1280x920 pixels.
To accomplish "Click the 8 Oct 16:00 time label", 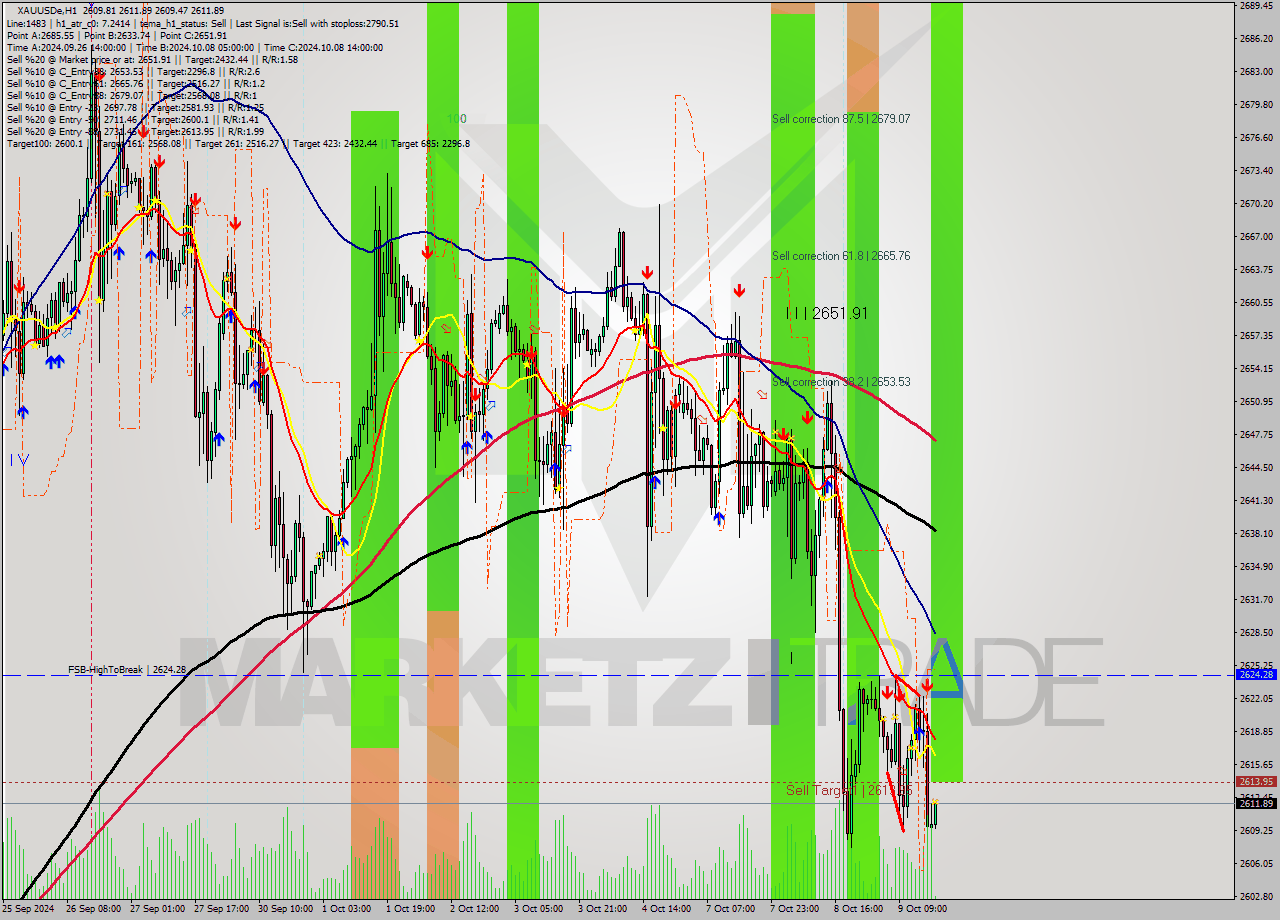I will click(861, 909).
